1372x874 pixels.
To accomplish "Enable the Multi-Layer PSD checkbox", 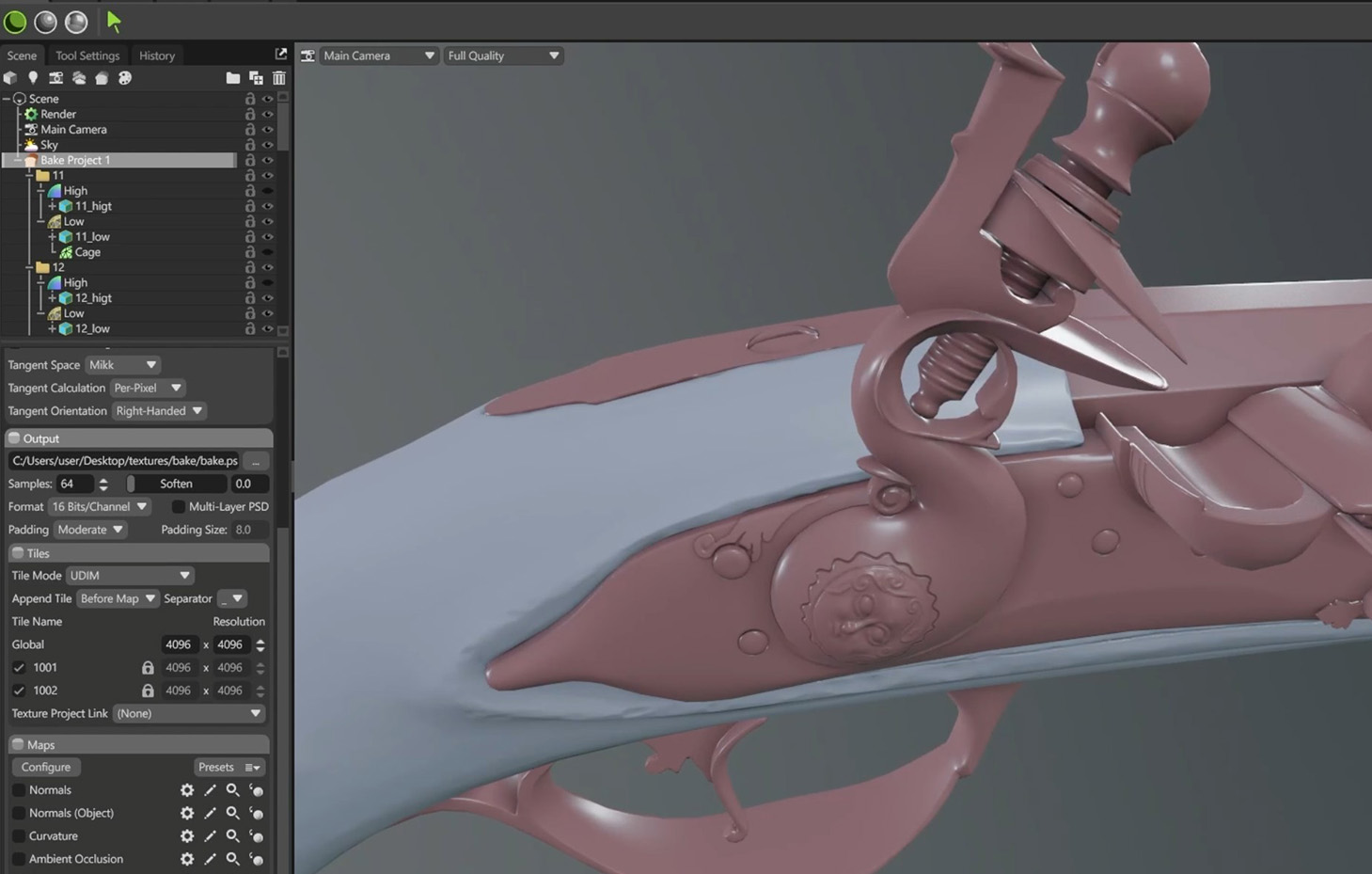I will tap(178, 506).
